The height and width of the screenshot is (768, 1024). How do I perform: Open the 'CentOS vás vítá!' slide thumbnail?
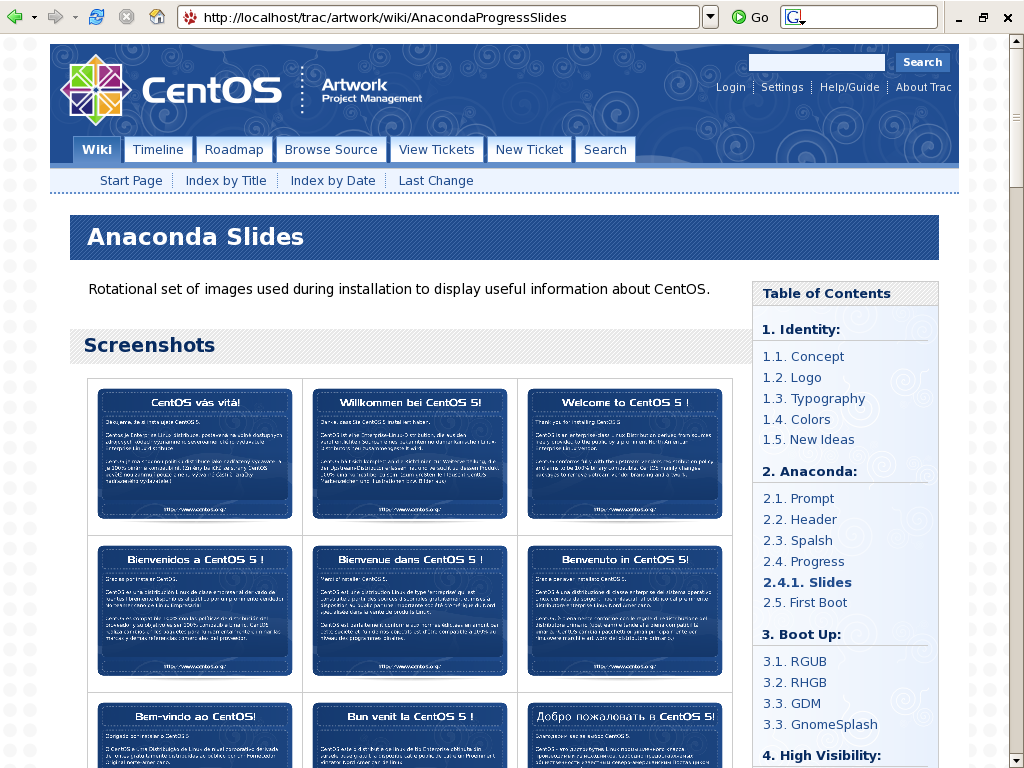tap(195, 455)
